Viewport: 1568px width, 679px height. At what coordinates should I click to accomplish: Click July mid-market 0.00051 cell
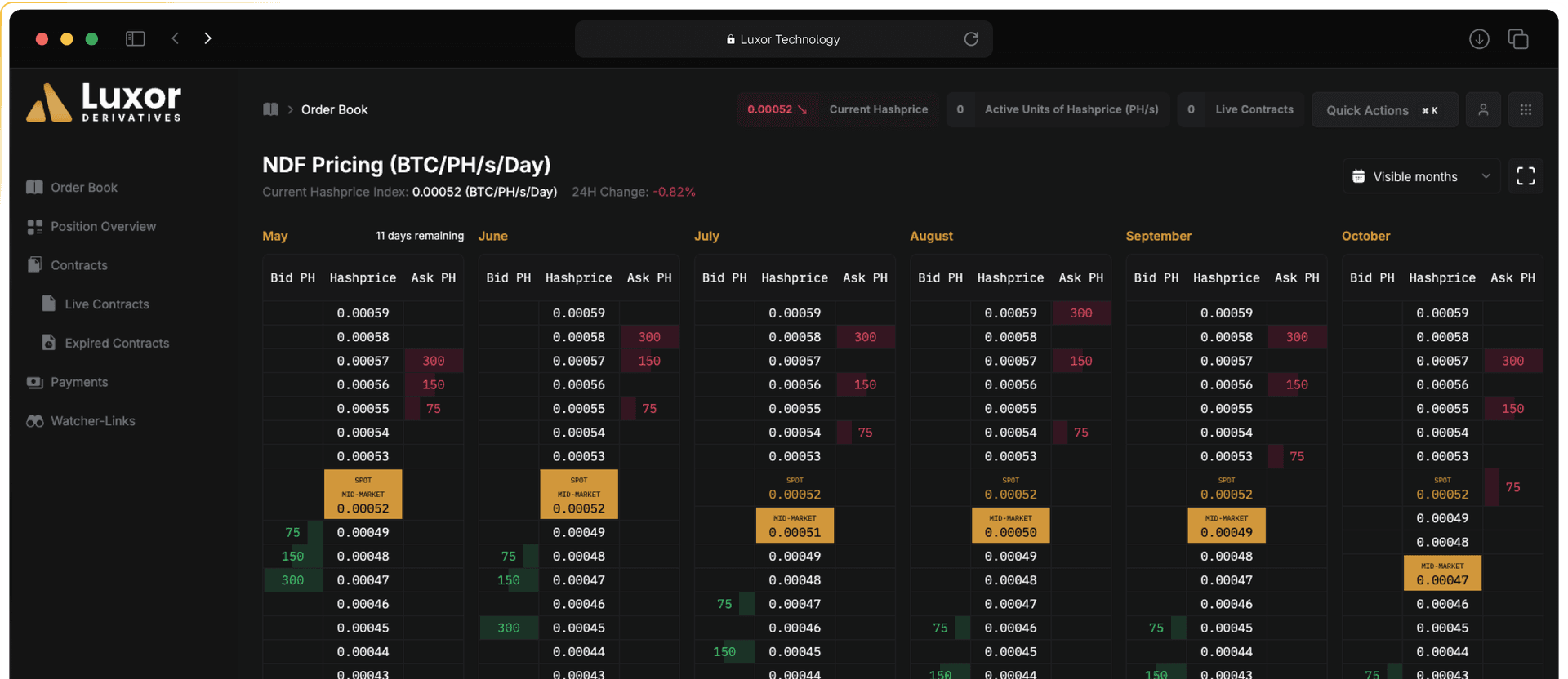coord(795,526)
